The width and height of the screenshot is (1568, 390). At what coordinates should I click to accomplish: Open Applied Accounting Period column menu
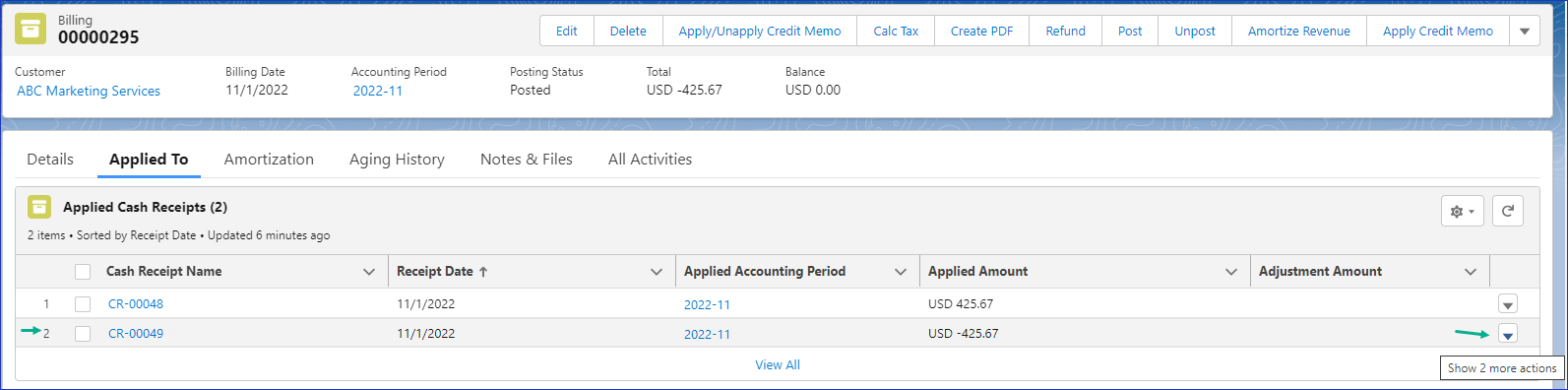pos(901,272)
